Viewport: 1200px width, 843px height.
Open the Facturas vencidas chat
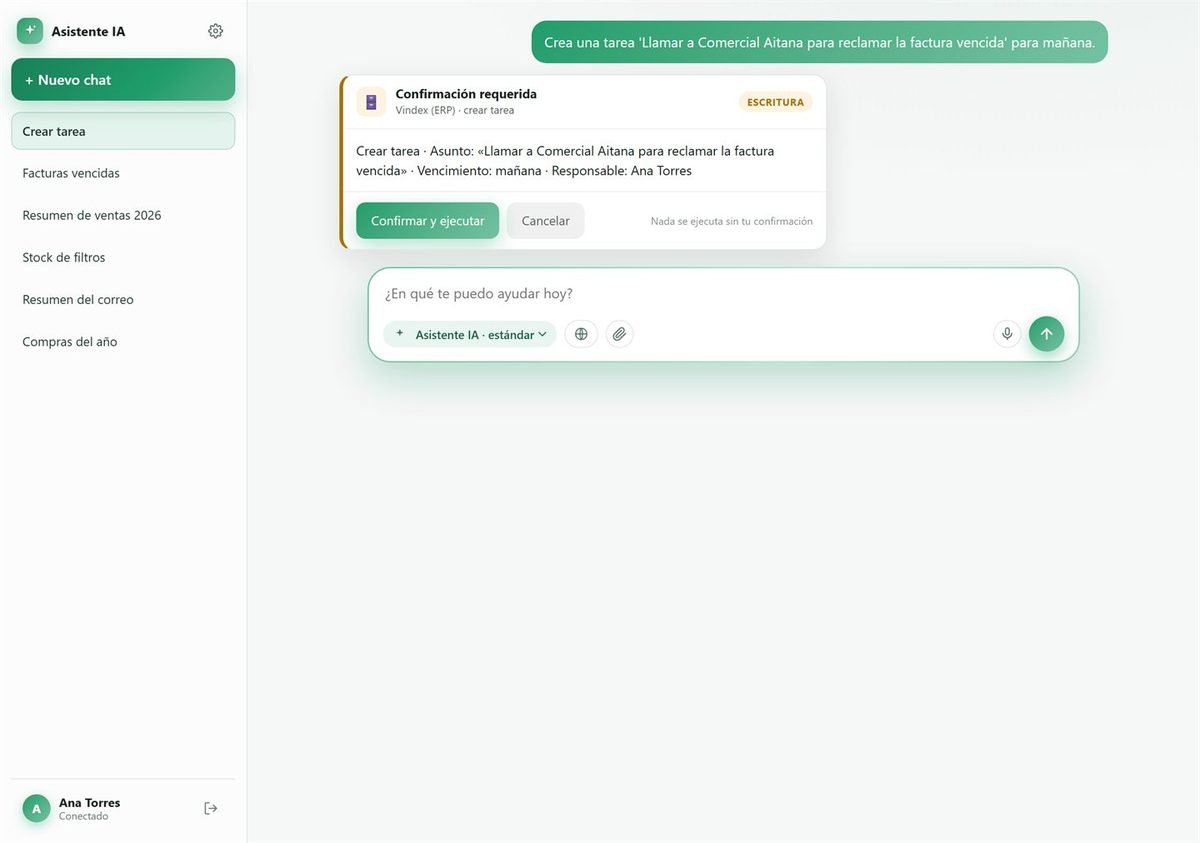pos(123,173)
